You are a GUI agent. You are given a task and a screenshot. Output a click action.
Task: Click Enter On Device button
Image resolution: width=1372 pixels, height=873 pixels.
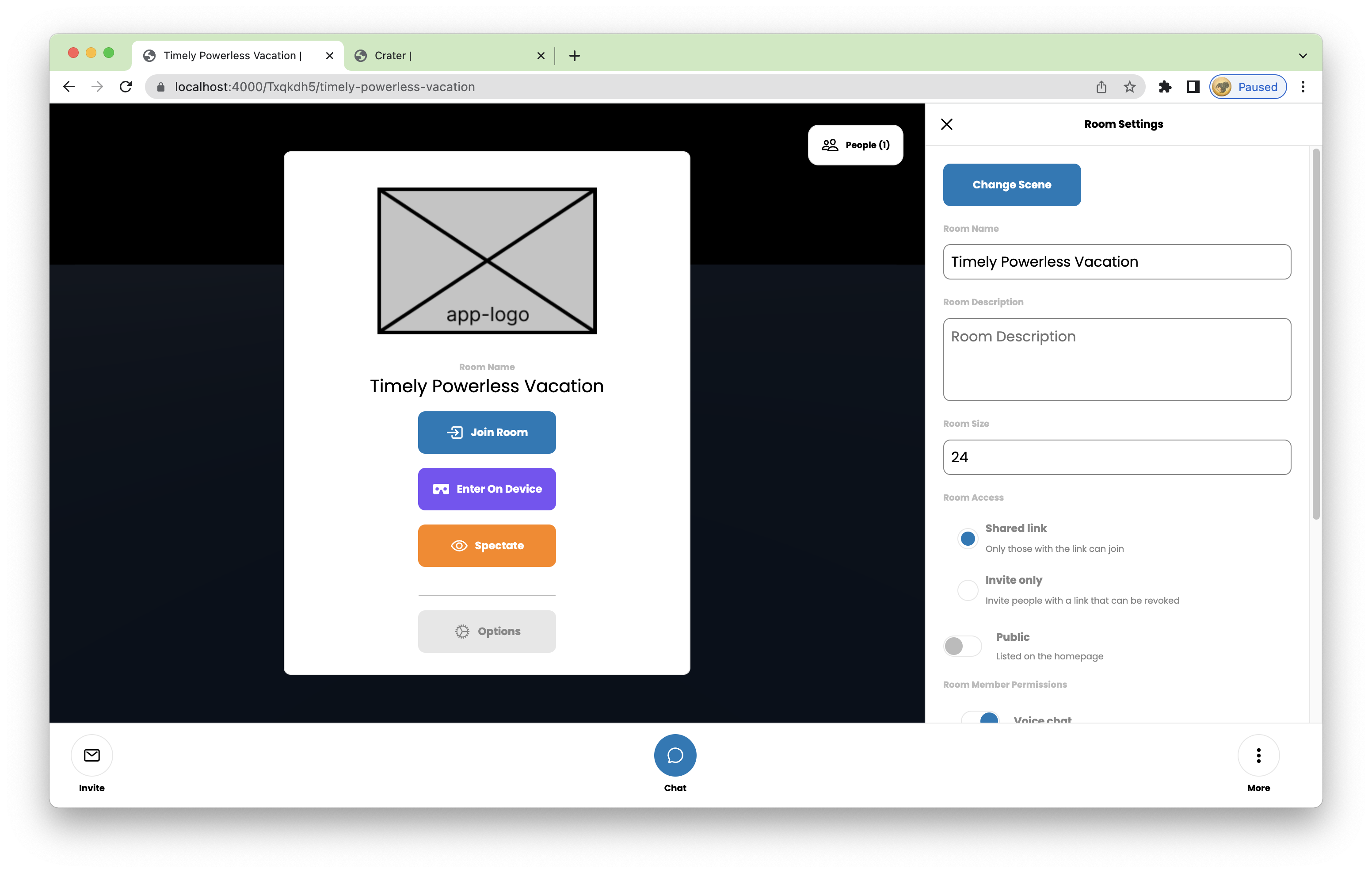pyautogui.click(x=487, y=489)
